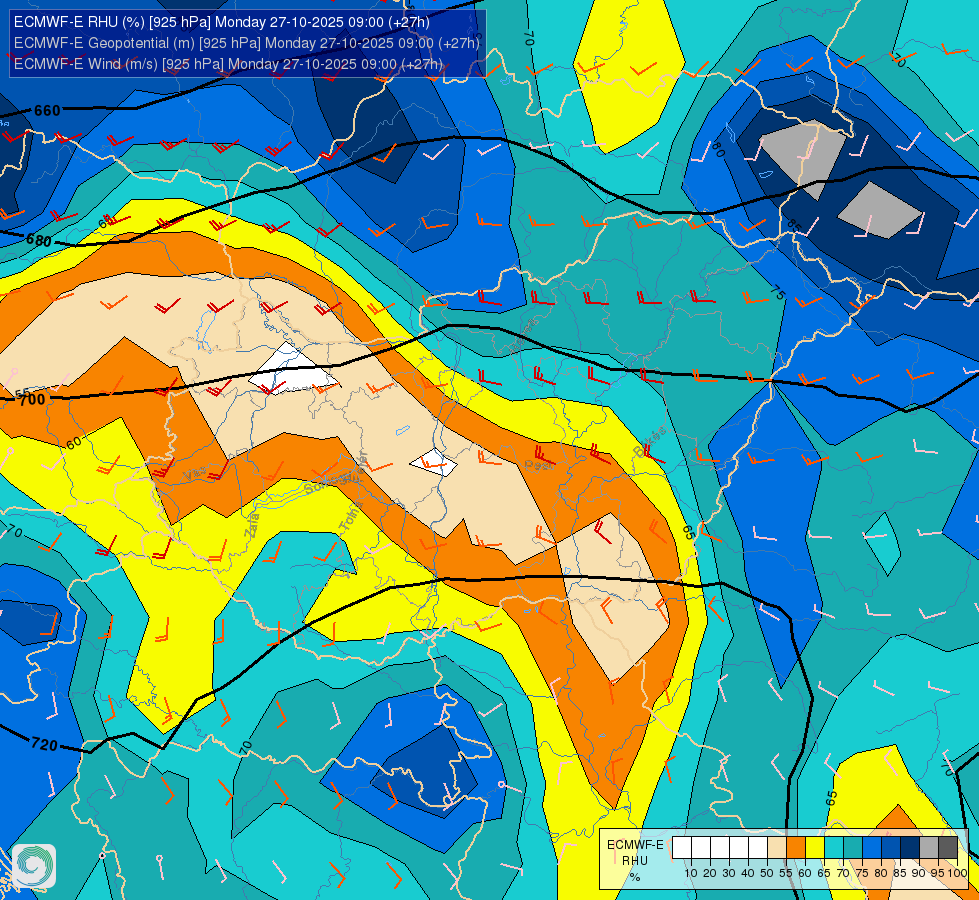Click the 40 tick label in legend
This screenshot has width=979, height=900.
(748, 873)
